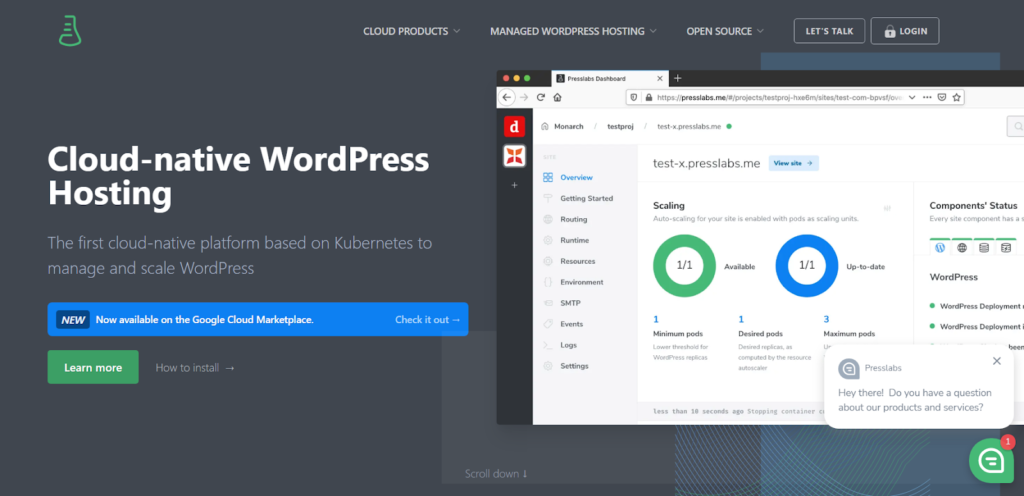Select the orange cross project icon
The image size is (1024, 496).
point(514,156)
